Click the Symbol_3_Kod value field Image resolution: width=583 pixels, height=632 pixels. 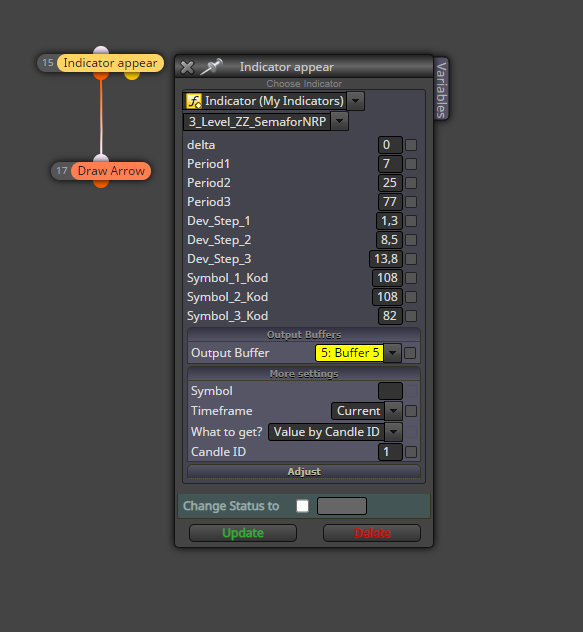point(390,316)
